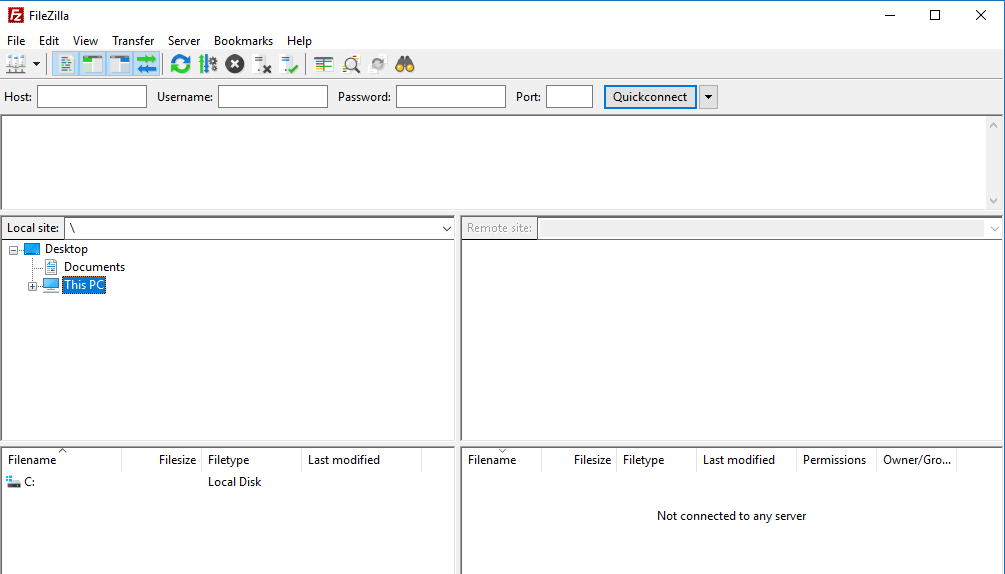
Task: Collapse the Desktop tree node
Action: click(x=13, y=250)
